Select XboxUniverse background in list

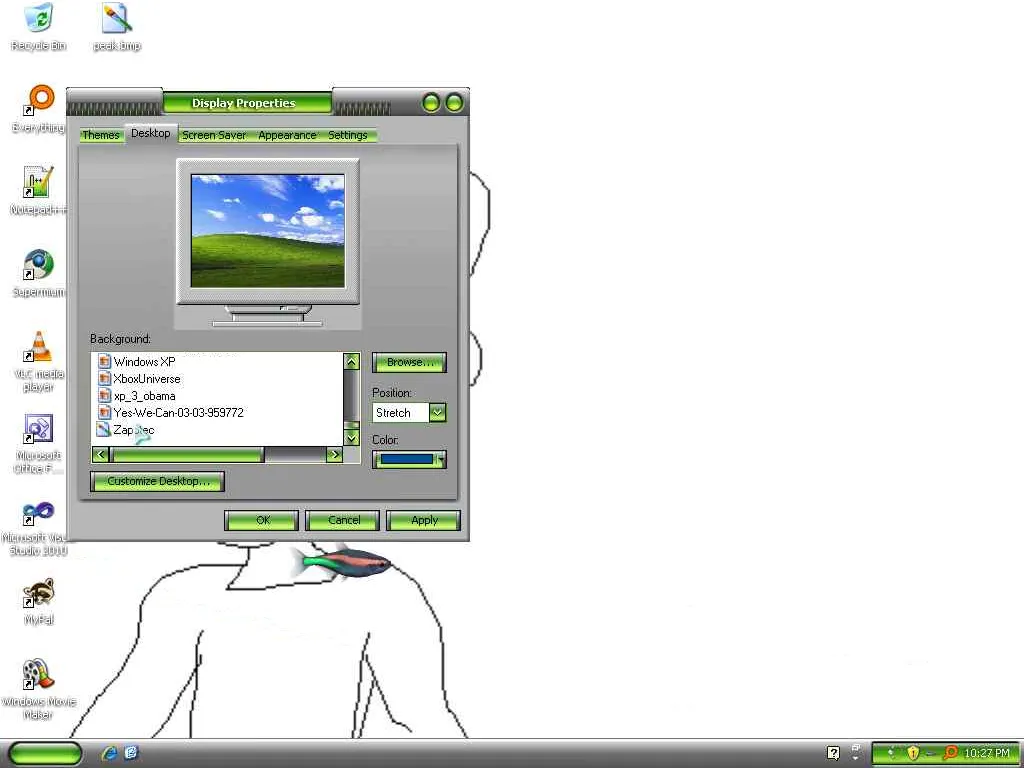tap(147, 379)
